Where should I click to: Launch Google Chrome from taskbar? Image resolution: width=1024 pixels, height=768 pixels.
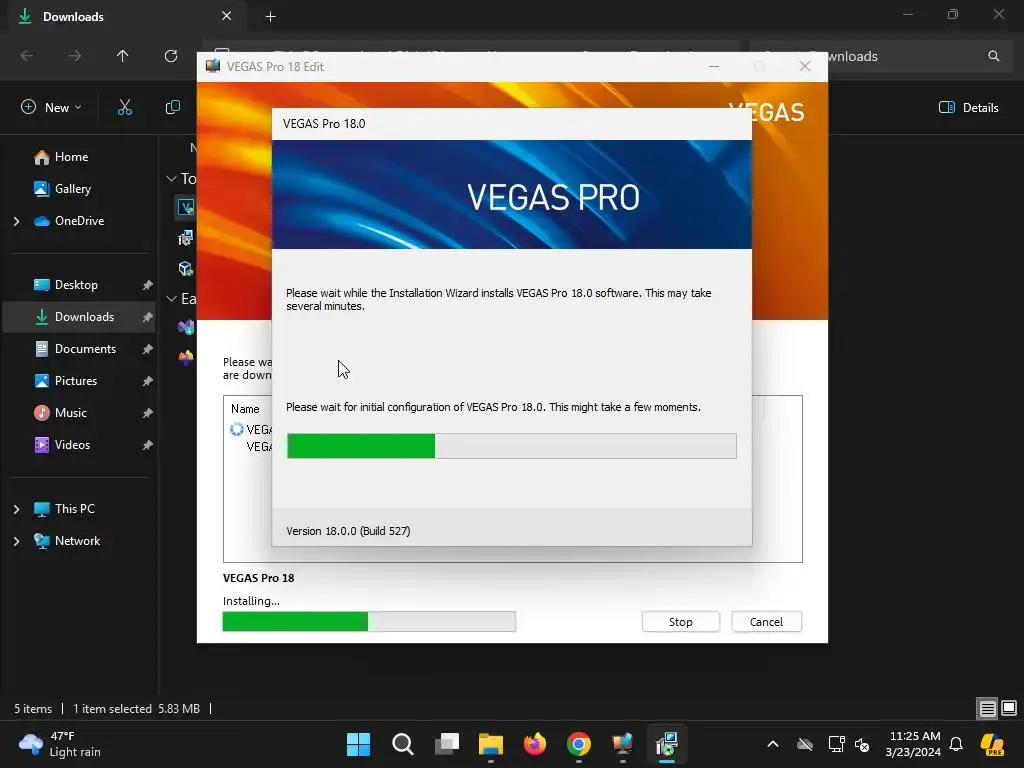[579, 744]
